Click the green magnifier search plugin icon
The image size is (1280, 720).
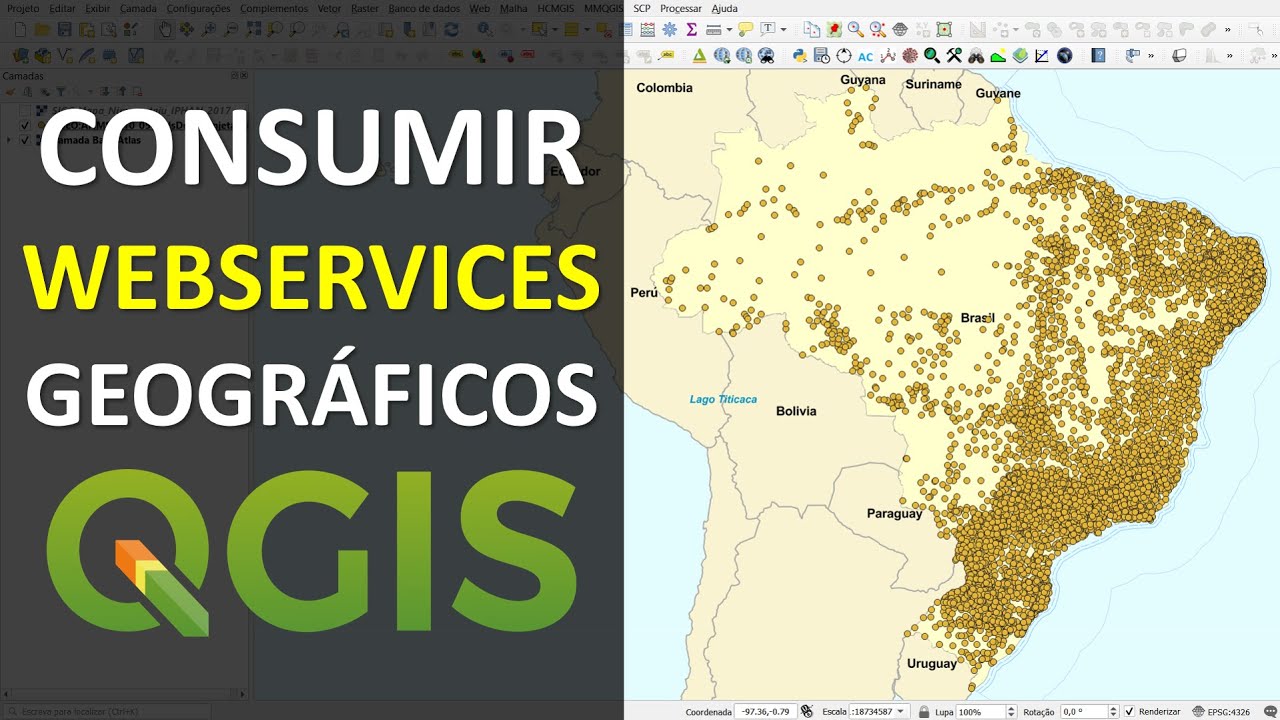pyautogui.click(x=932, y=55)
